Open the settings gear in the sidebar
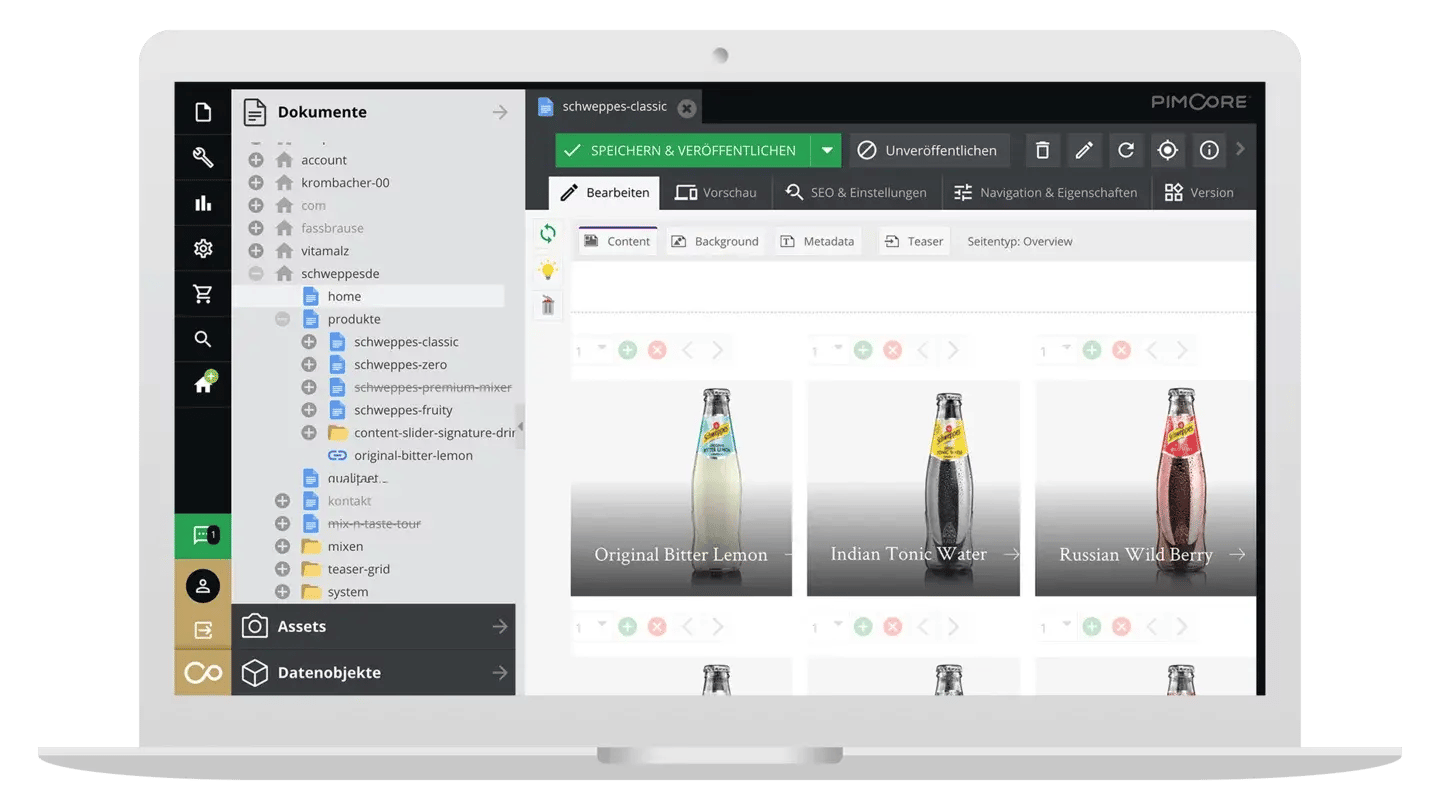This screenshot has height=810, width=1440. point(202,250)
